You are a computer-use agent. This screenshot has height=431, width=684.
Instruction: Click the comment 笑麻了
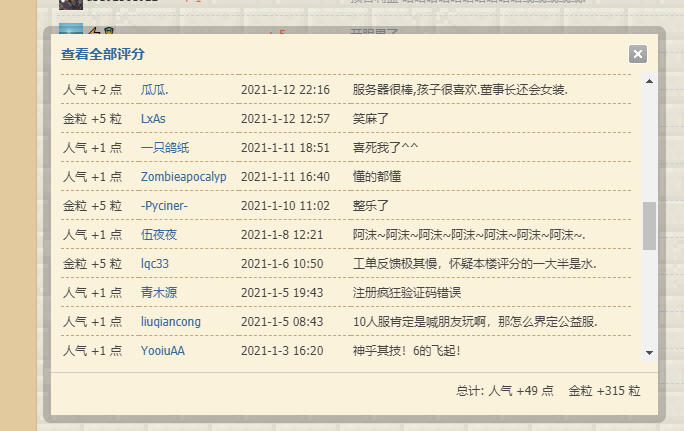pyautogui.click(x=370, y=119)
